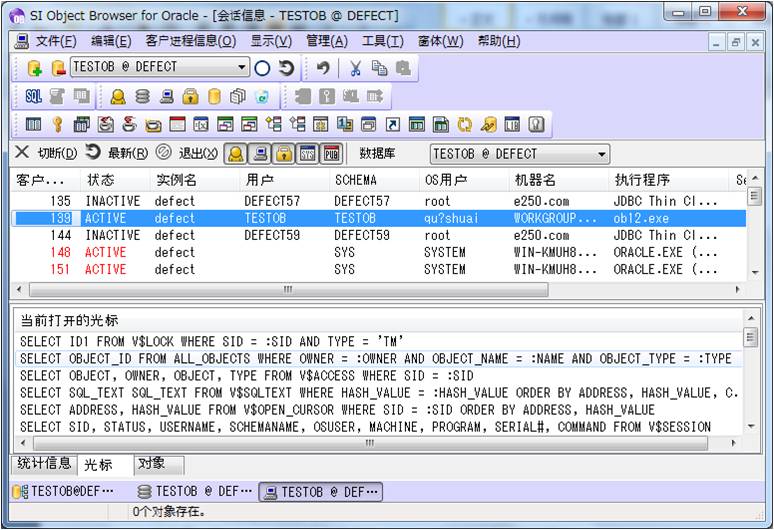
Task: Click the 最新(R) refresh button
Action: pyautogui.click(x=117, y=153)
